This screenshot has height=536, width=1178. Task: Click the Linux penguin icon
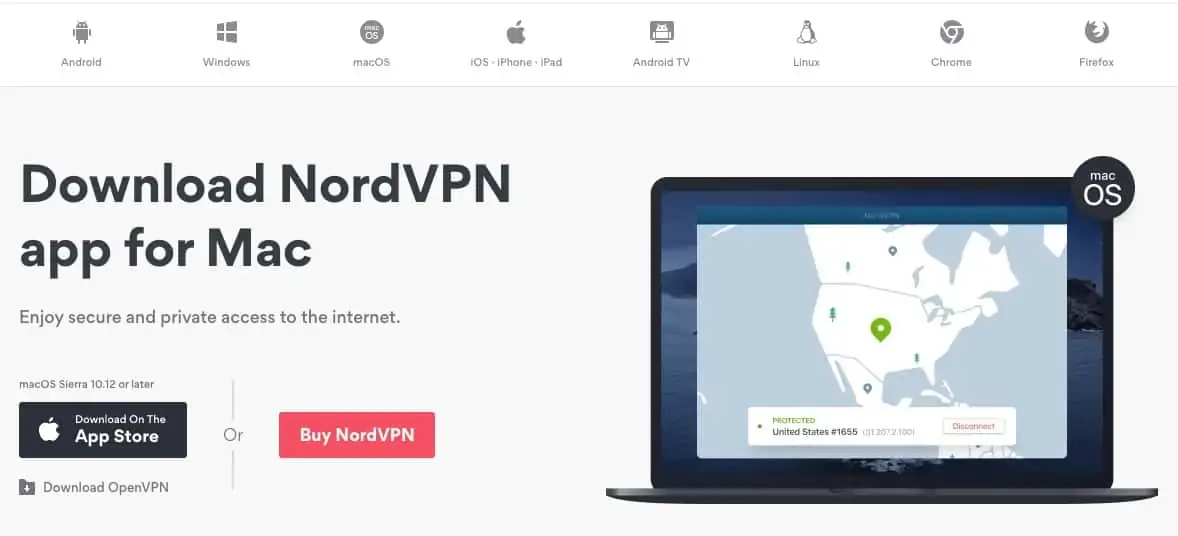(x=806, y=32)
